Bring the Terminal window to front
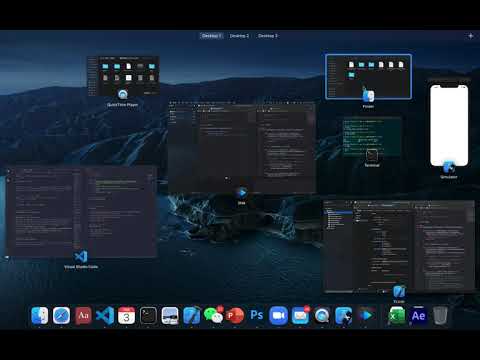This screenshot has width=480, height=360. click(x=372, y=137)
